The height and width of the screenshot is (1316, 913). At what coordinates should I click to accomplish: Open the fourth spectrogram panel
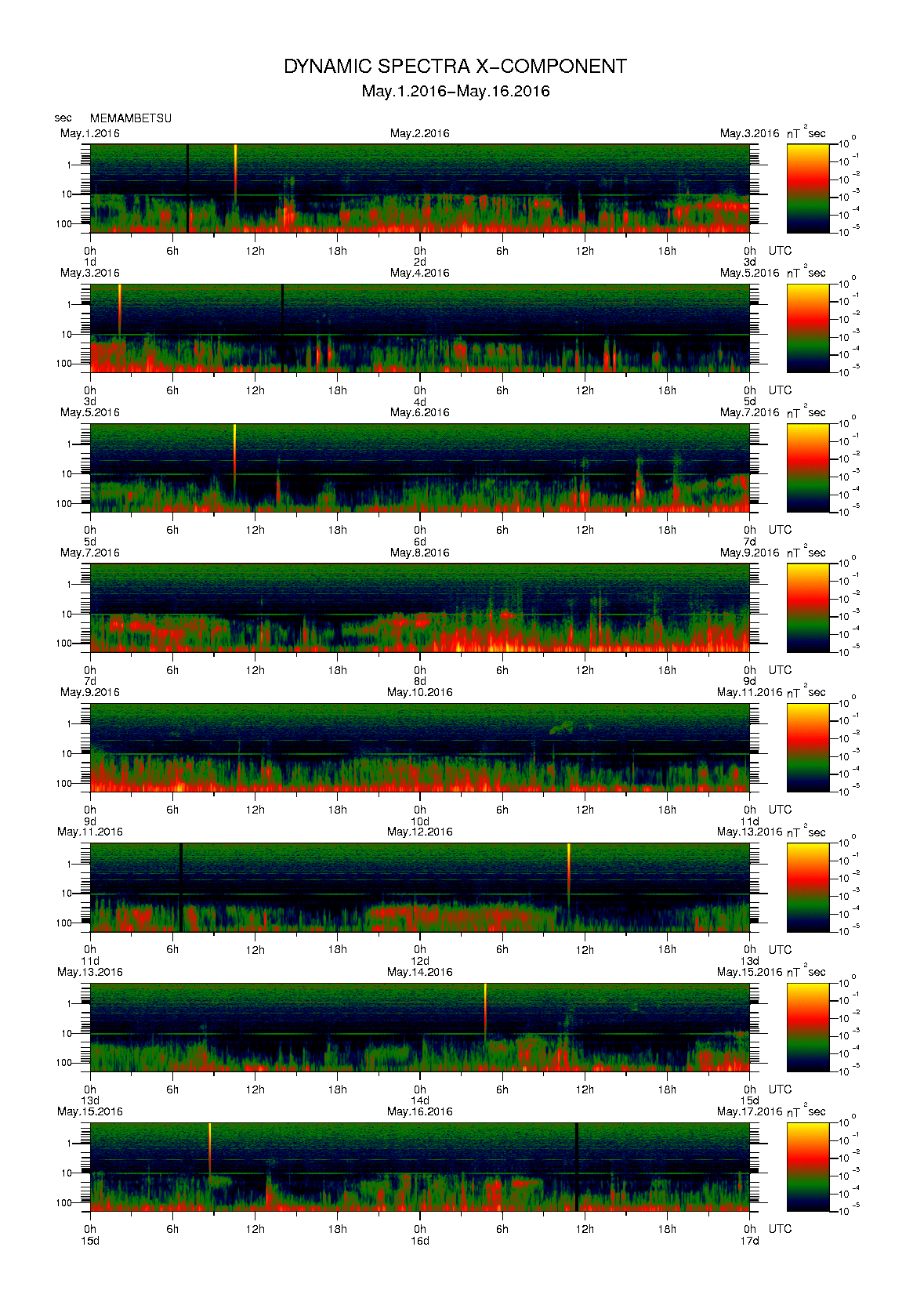click(x=419, y=607)
